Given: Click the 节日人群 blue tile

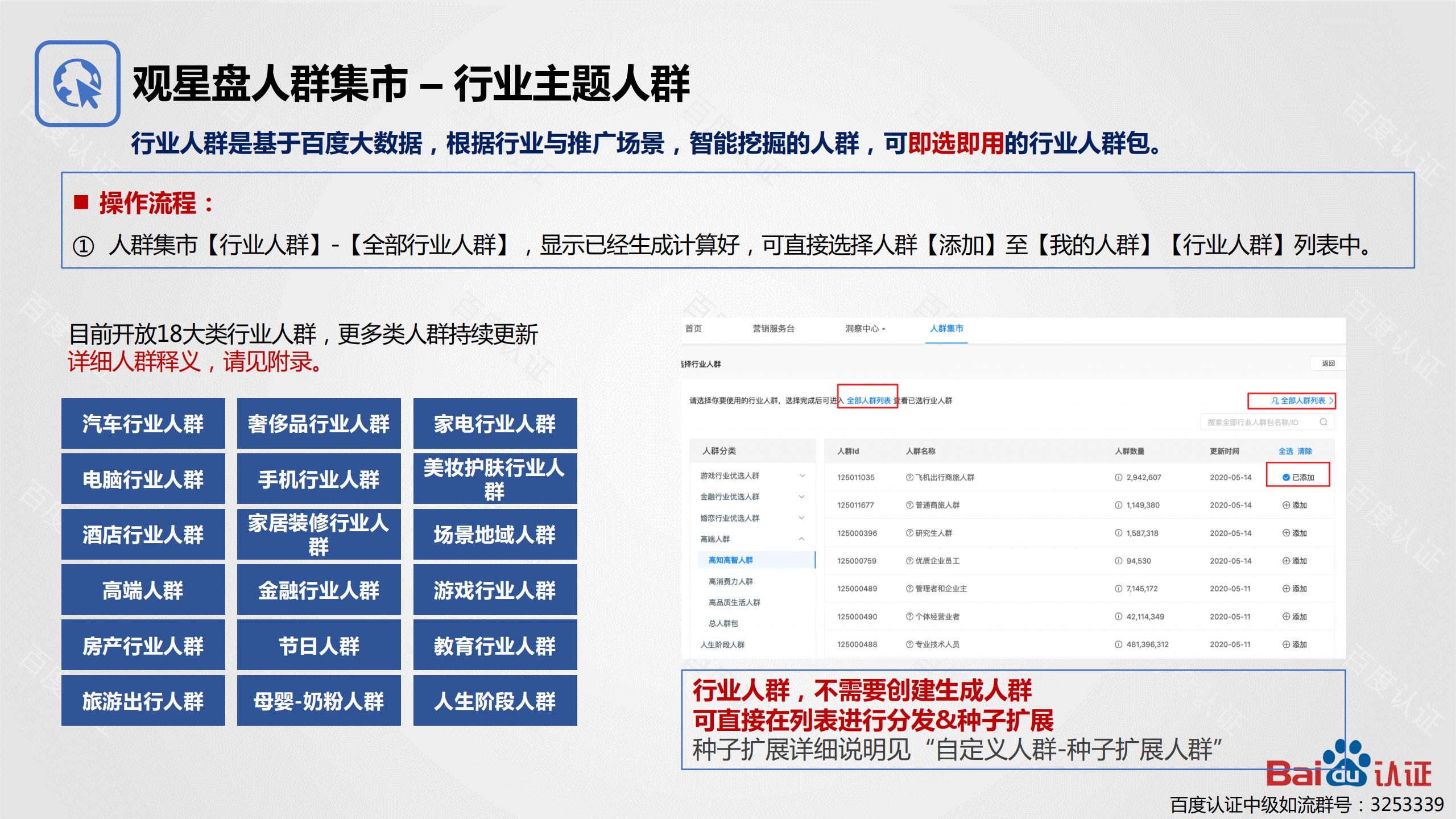Looking at the screenshot, I should pos(319,645).
